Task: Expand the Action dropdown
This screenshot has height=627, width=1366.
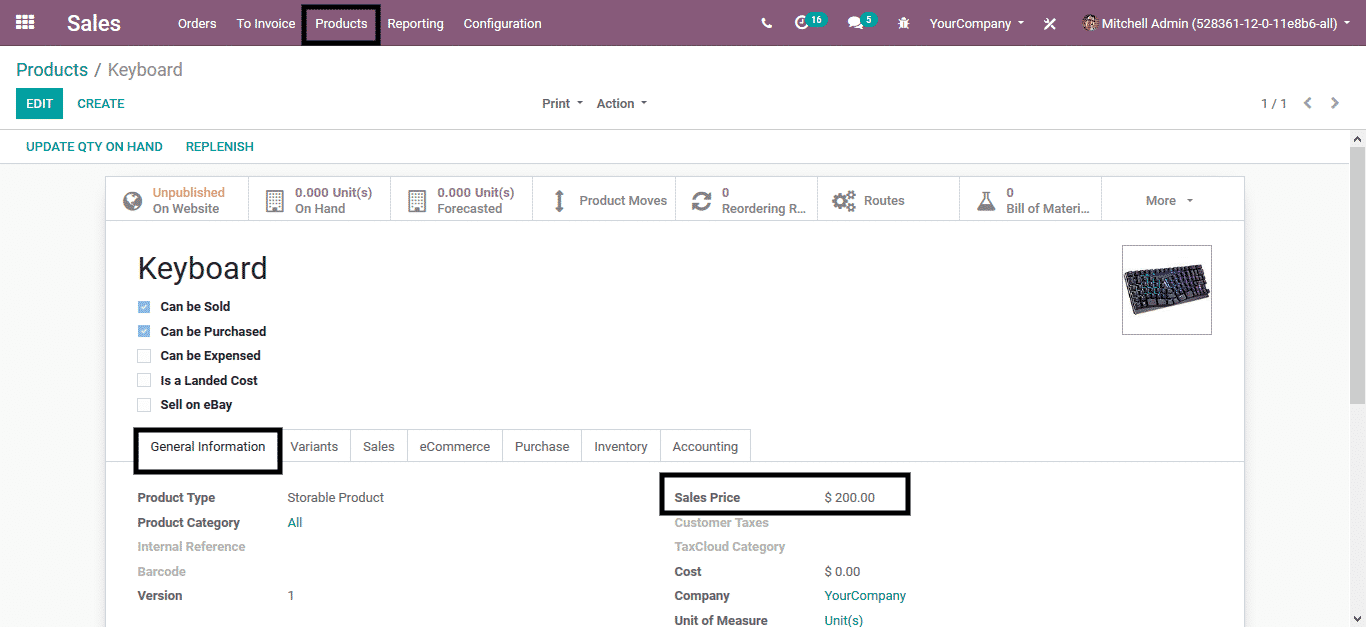Action: 621,104
